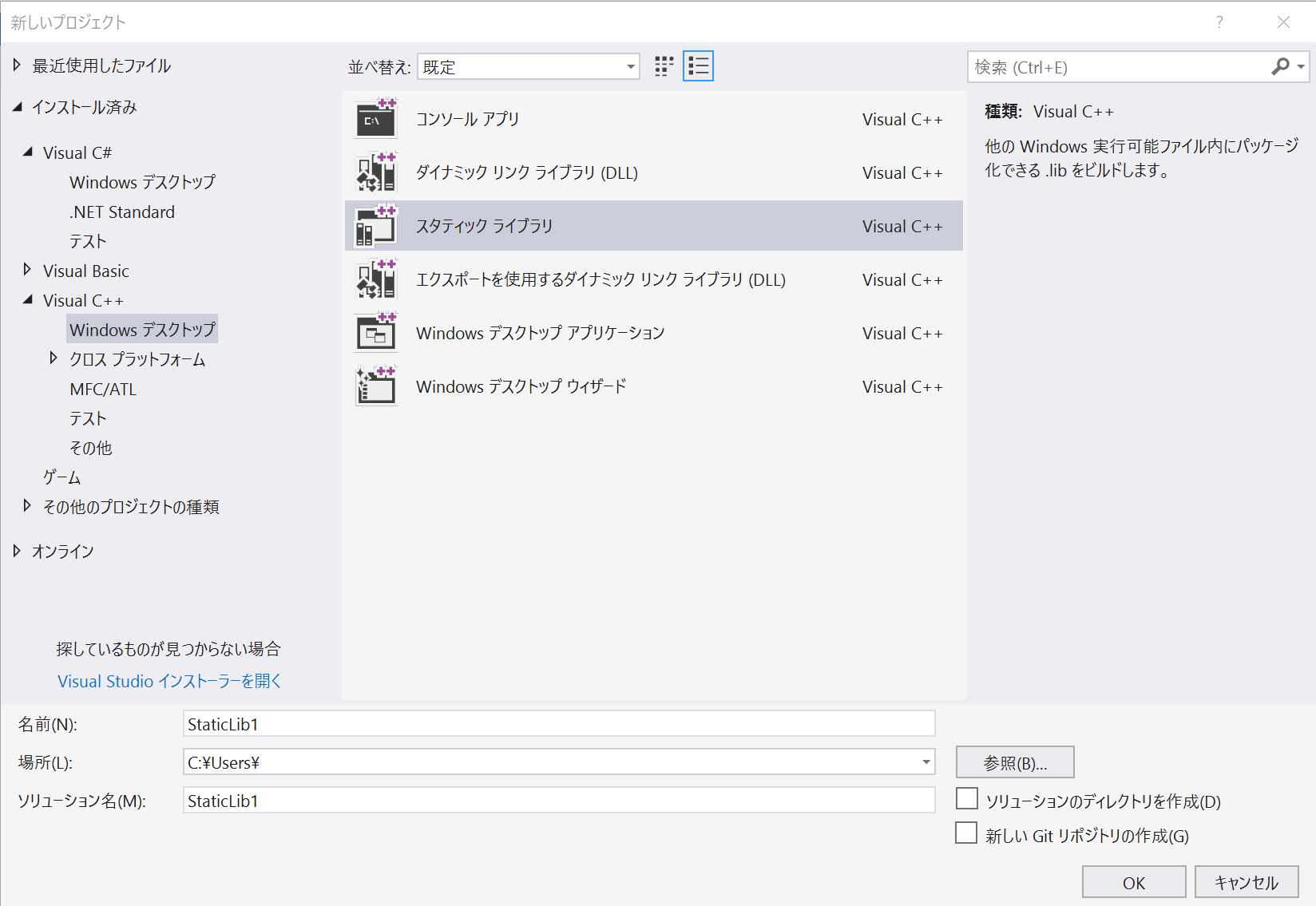Open the 場所 location dropdown arrow

tap(926, 762)
